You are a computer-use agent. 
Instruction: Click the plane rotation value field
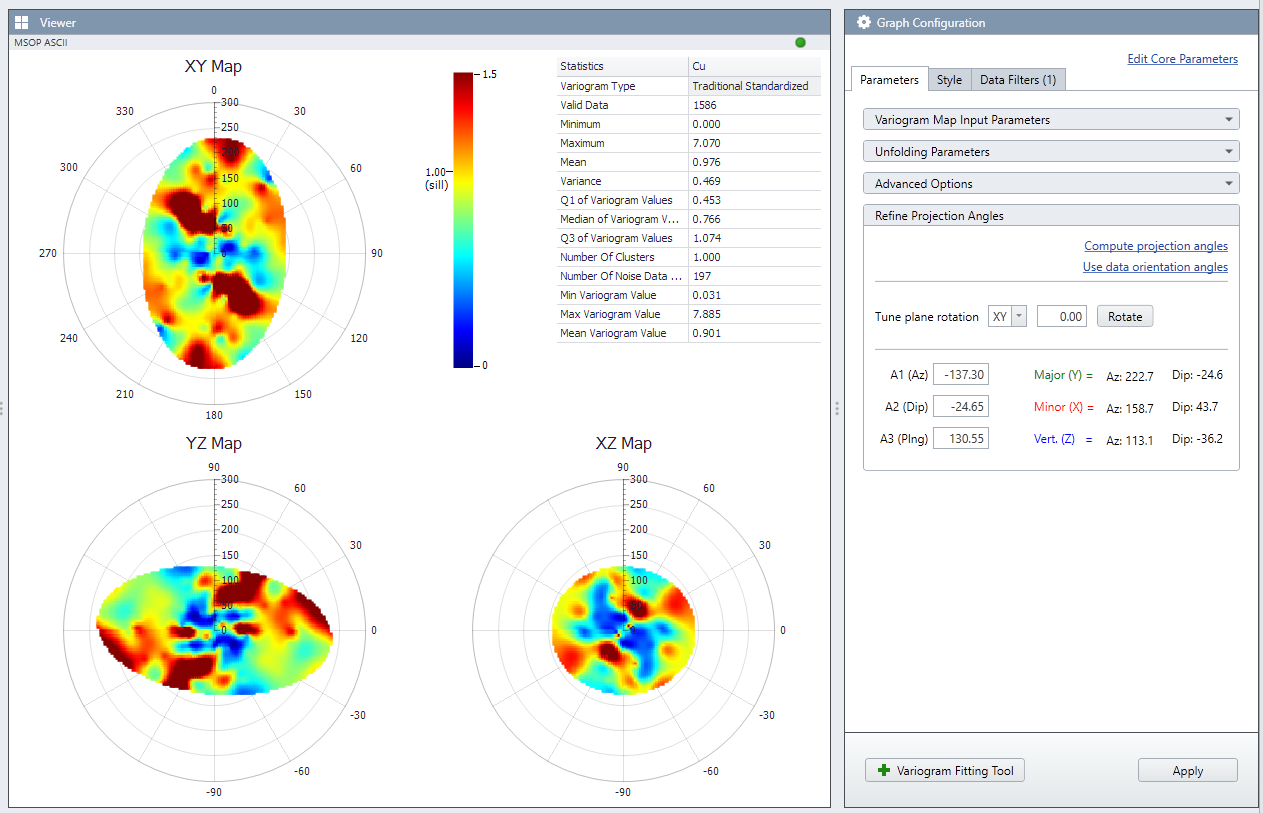1061,316
